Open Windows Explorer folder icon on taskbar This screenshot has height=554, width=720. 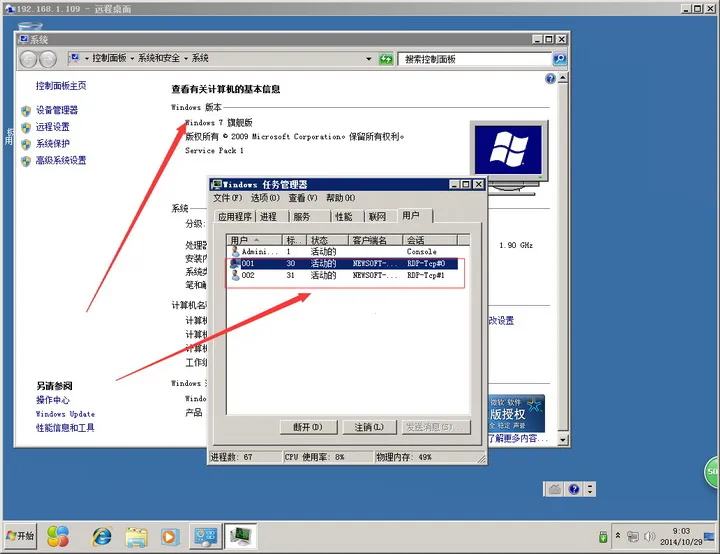(136, 537)
